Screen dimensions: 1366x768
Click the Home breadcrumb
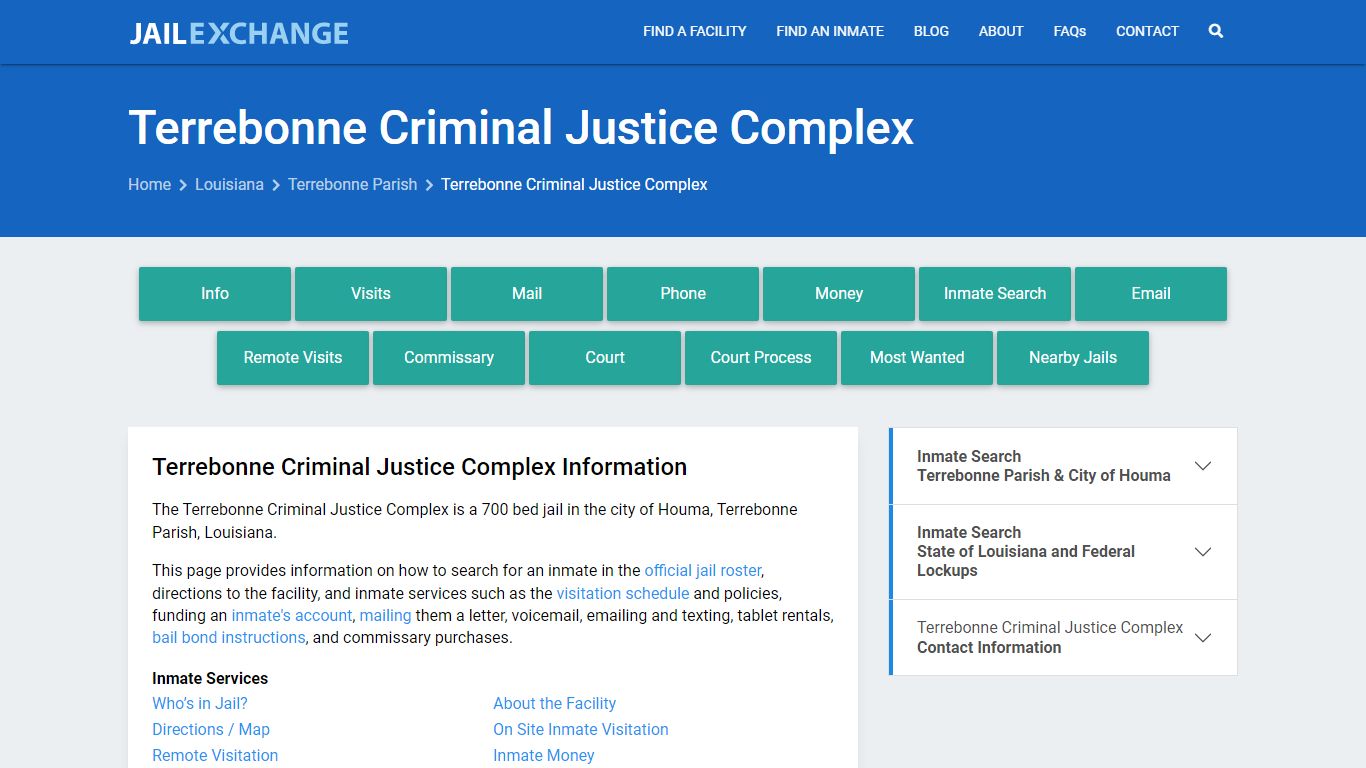tap(149, 184)
